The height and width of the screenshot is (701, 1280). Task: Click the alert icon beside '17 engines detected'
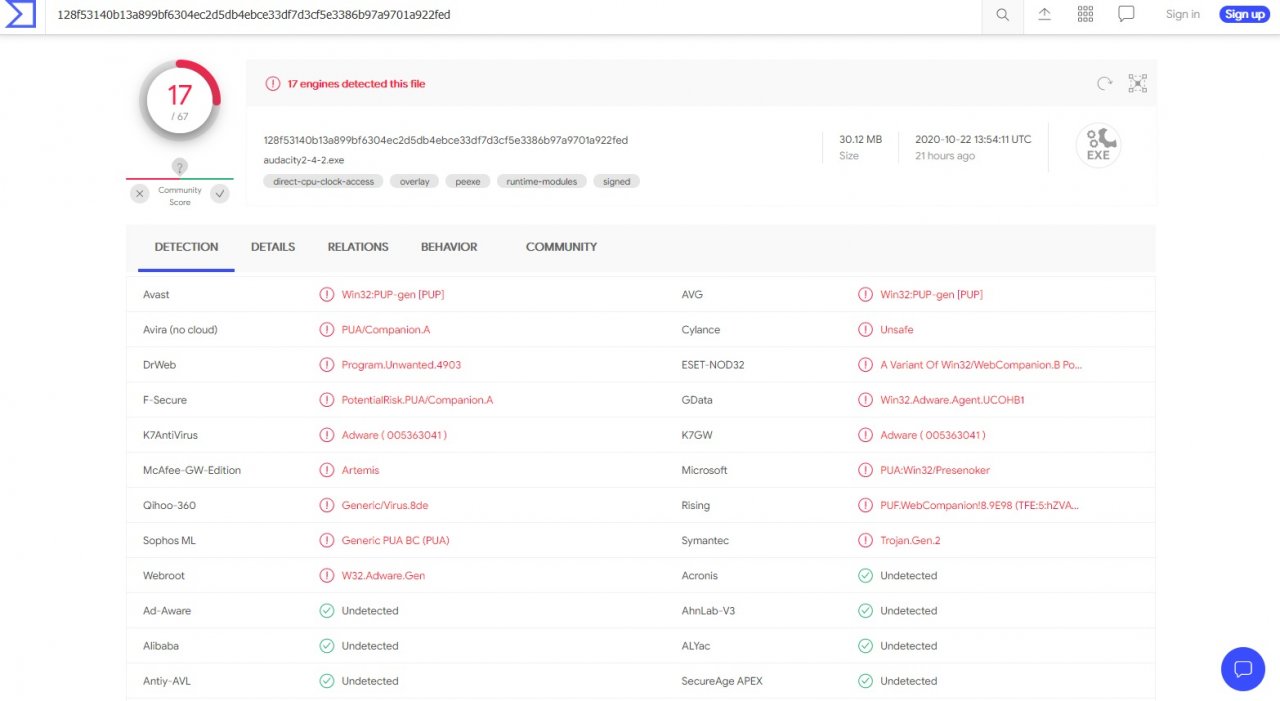click(272, 84)
